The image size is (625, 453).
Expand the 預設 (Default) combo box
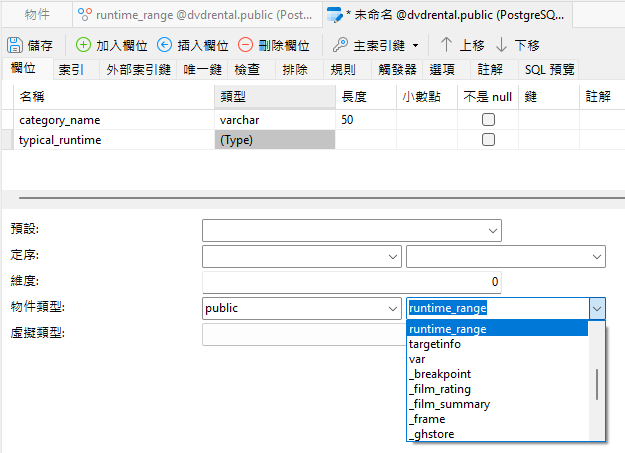(x=493, y=230)
